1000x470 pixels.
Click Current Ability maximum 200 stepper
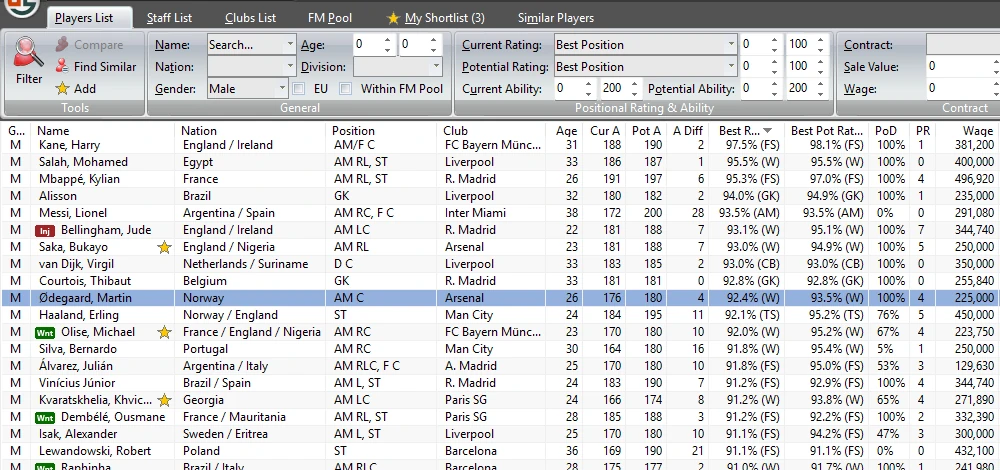coord(621,89)
